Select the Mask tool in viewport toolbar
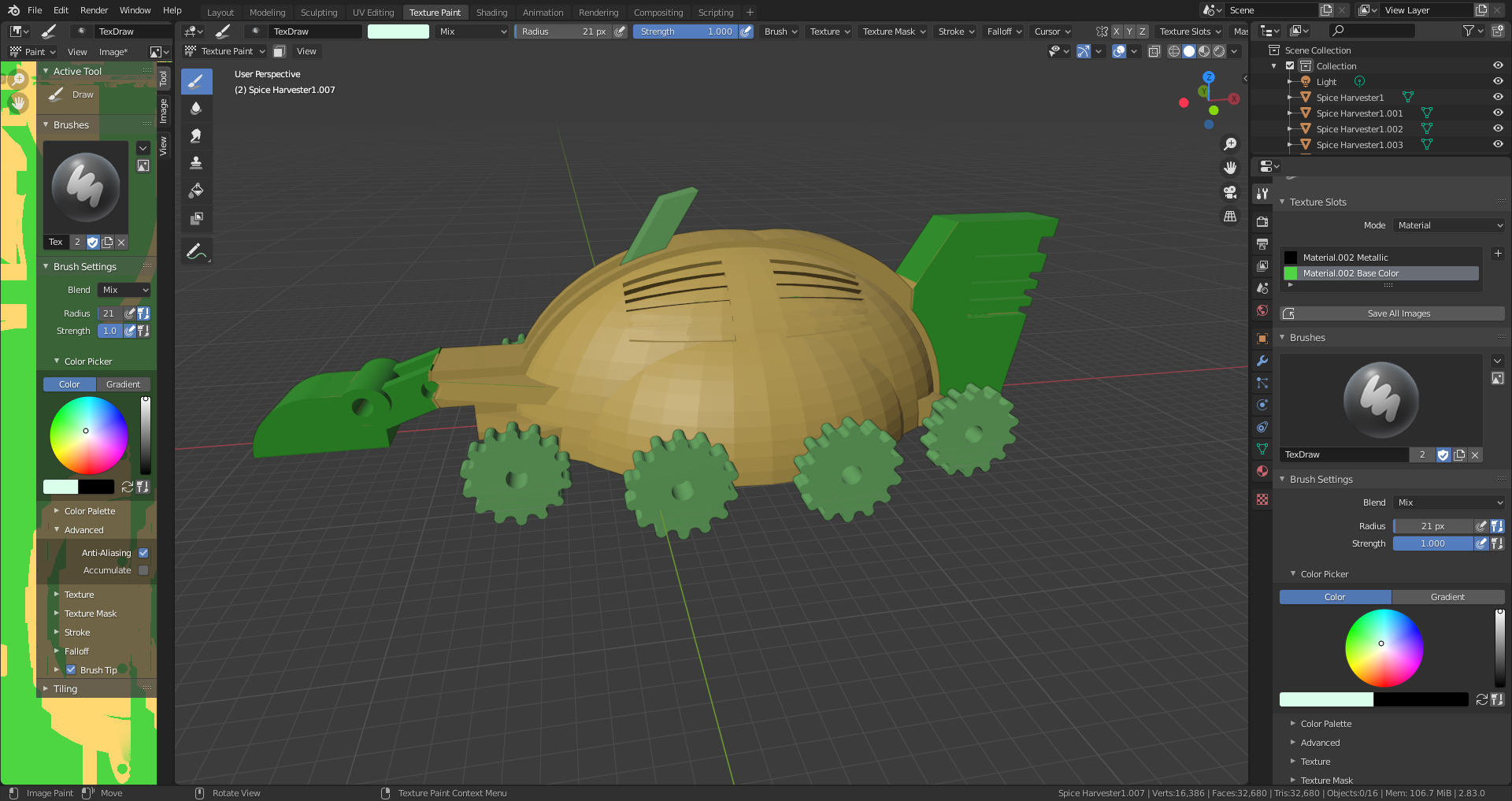 (196, 217)
